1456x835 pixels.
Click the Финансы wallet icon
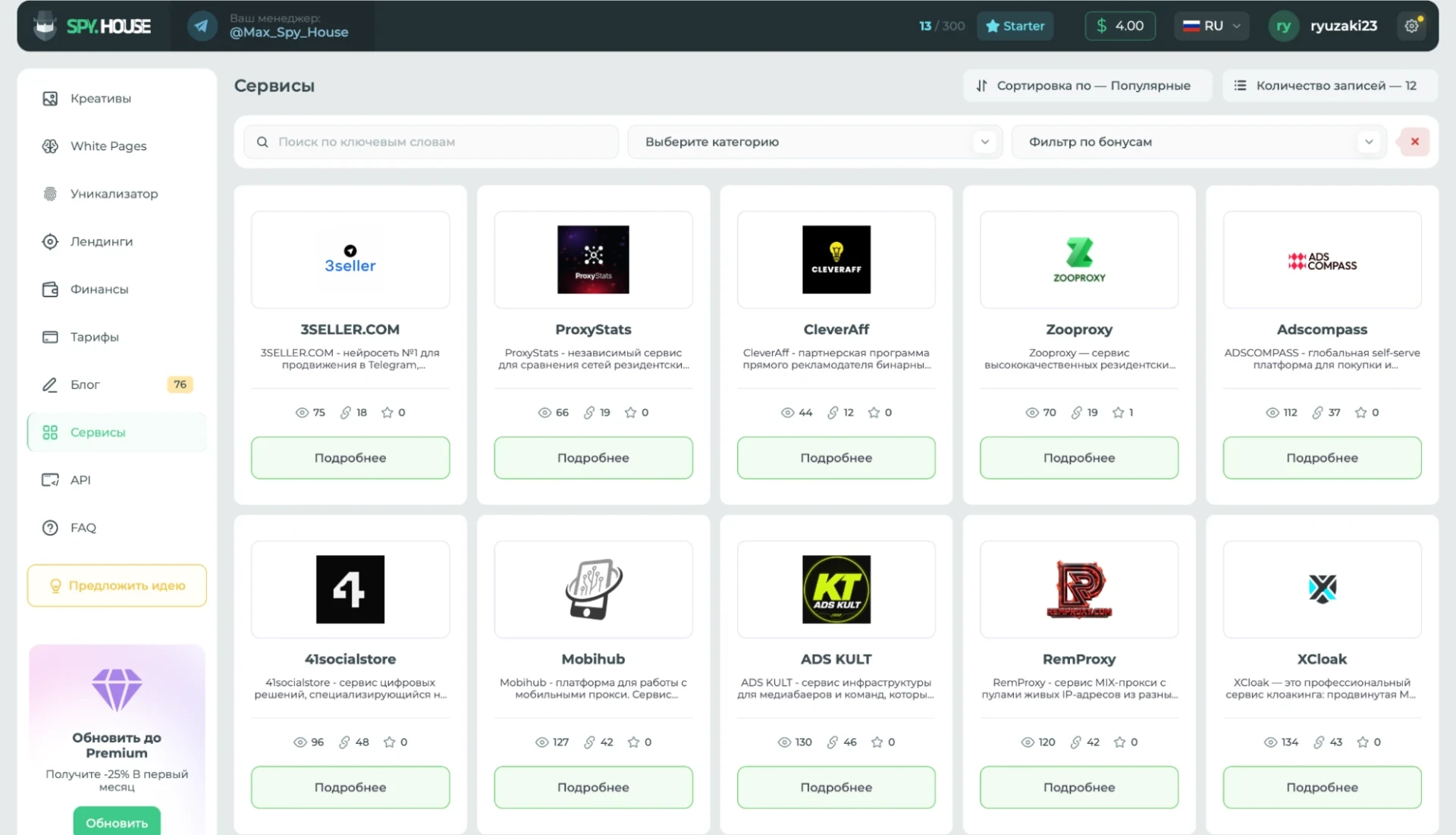(50, 290)
